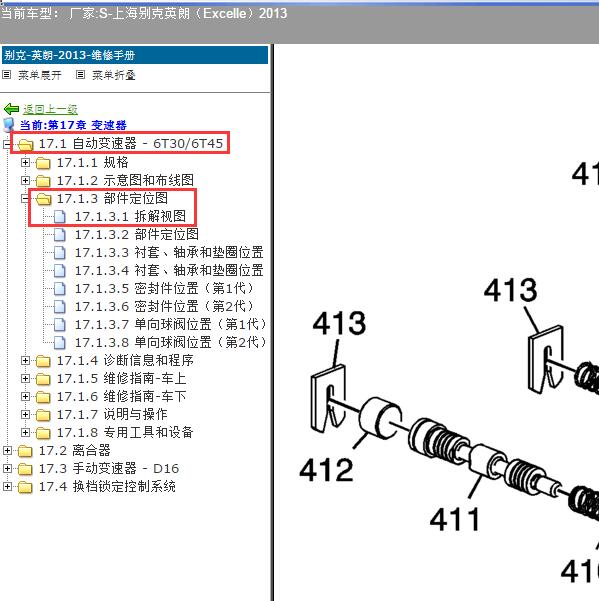Expand the 17.1.4 诊断信息和程序 node
Screen dimensions: 599x601
click(25, 361)
